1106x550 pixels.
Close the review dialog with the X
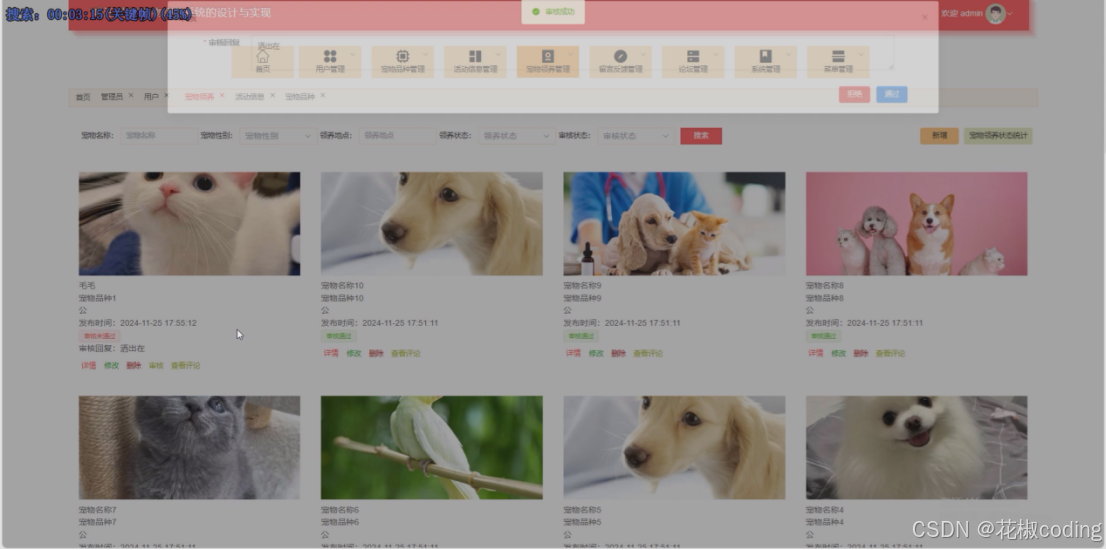(925, 17)
